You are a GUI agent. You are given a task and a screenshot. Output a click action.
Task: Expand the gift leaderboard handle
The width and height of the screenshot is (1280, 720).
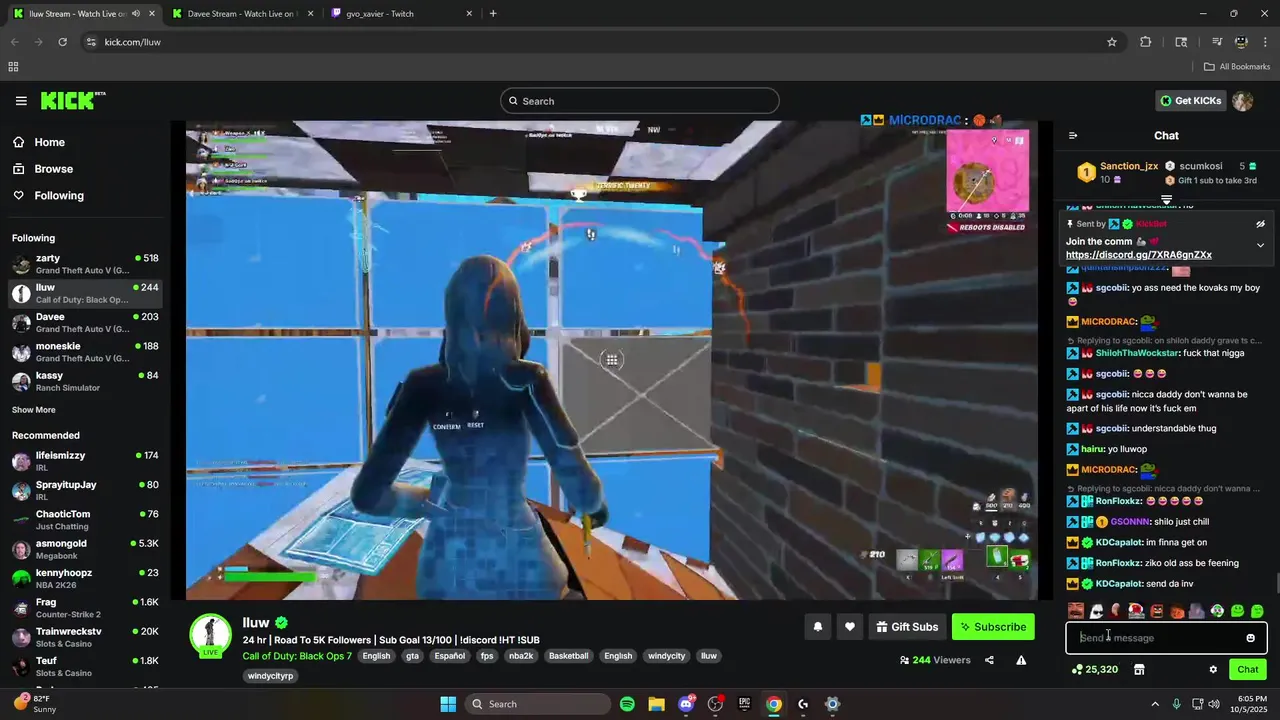click(x=1166, y=200)
